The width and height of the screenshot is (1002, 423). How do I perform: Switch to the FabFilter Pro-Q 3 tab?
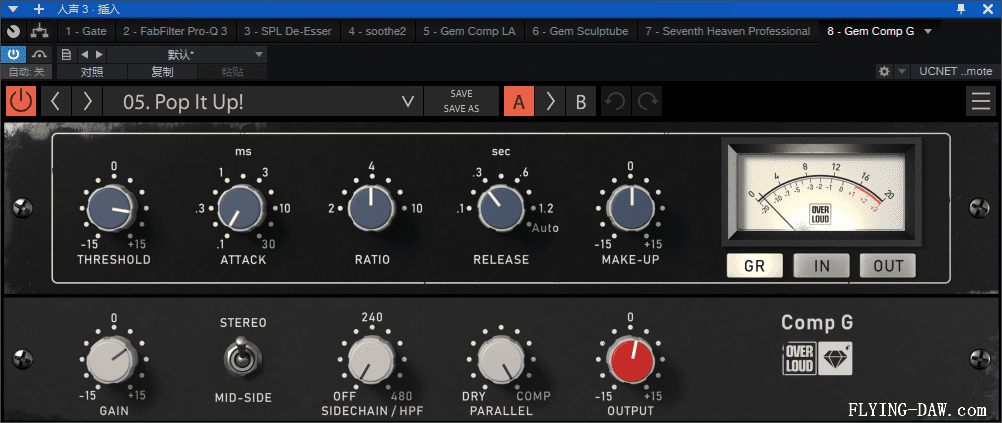pyautogui.click(x=175, y=31)
